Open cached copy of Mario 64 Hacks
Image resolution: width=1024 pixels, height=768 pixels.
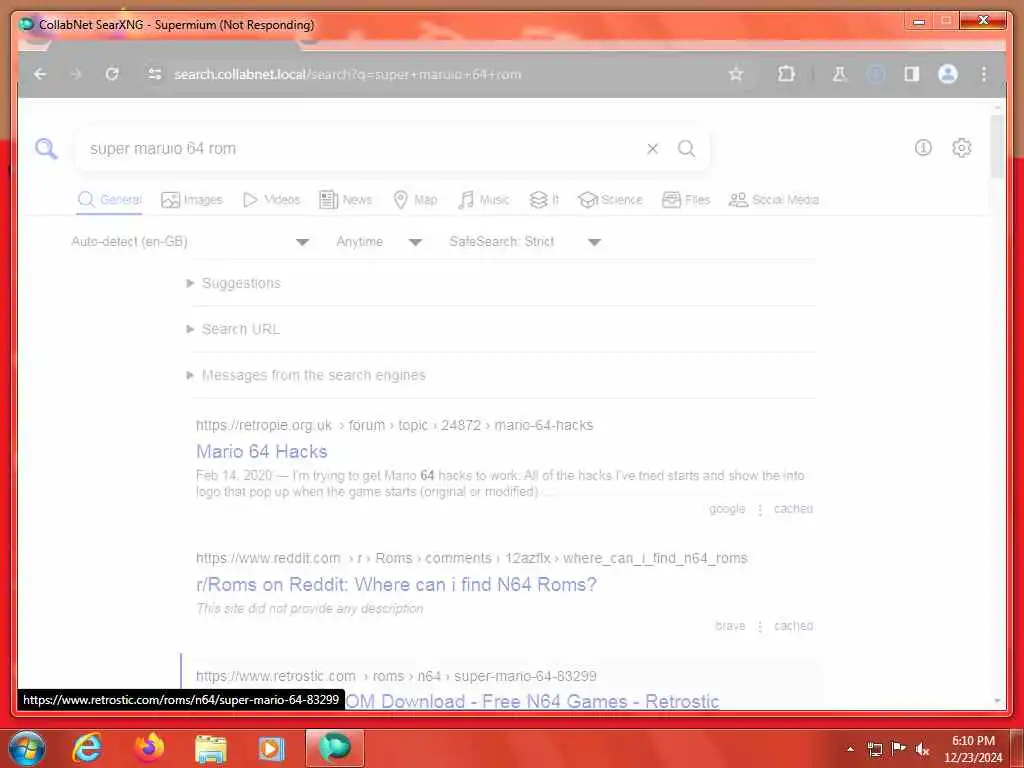coord(793,509)
